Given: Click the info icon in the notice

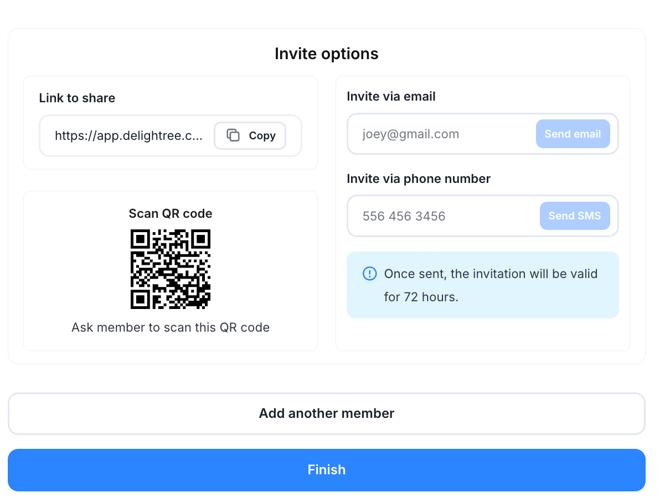Looking at the screenshot, I should click(x=370, y=274).
